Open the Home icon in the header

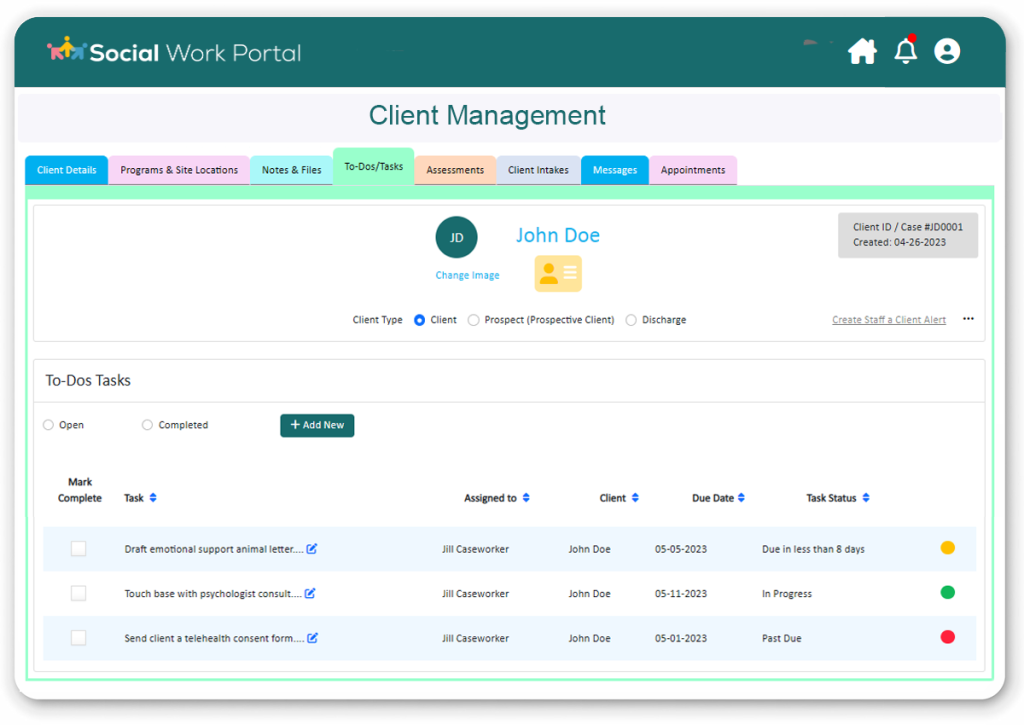[x=862, y=50]
